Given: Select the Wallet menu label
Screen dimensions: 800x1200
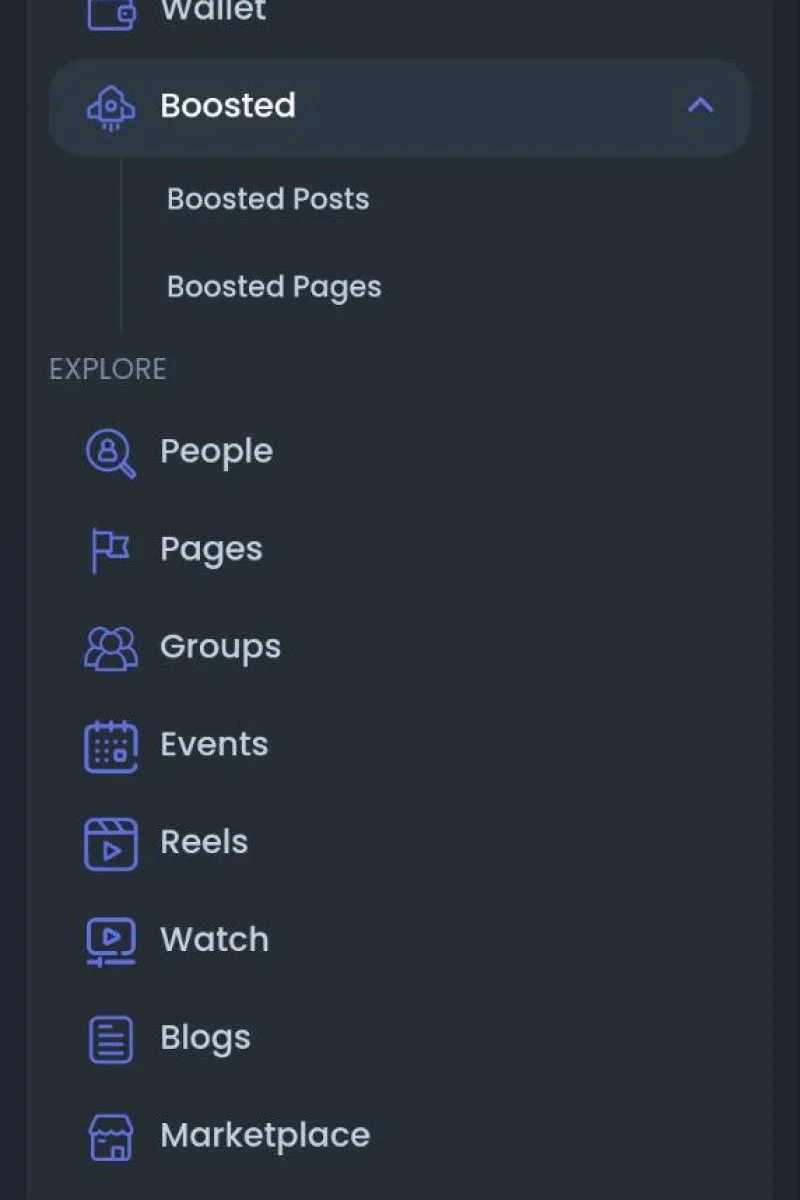Looking at the screenshot, I should click(213, 12).
